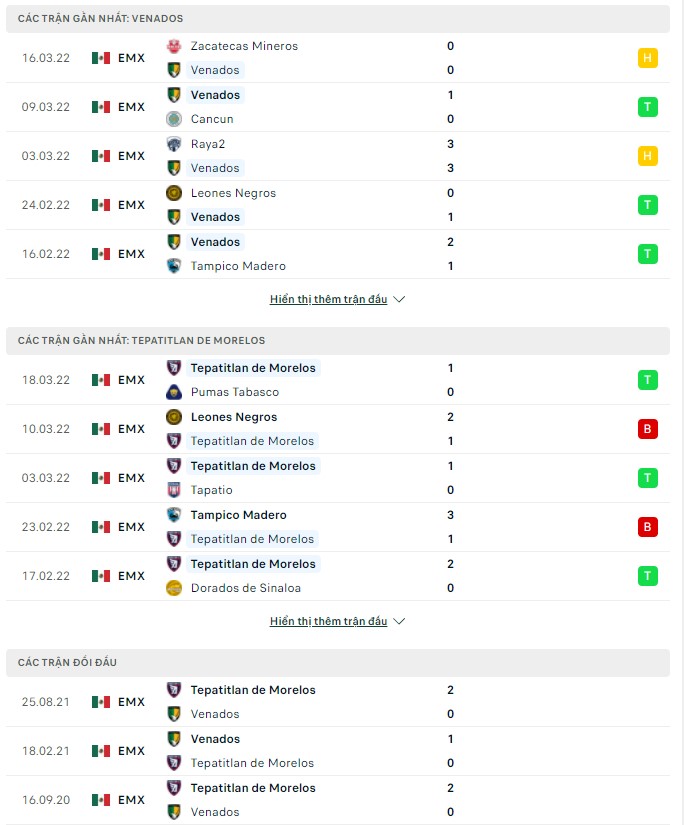Show more matches link under Tepatitlan section
The height and width of the screenshot is (825, 684).
coord(328,621)
